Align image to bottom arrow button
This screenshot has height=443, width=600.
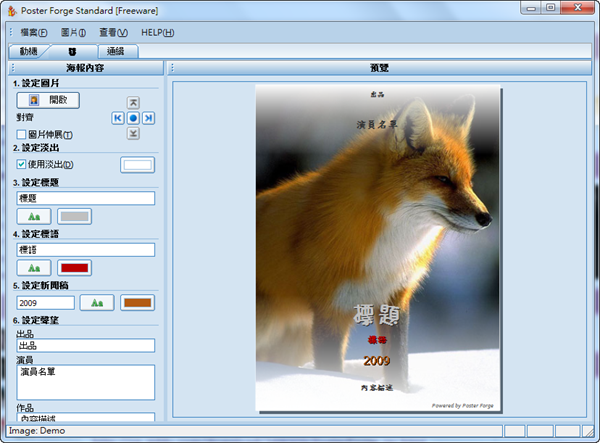tap(133, 133)
